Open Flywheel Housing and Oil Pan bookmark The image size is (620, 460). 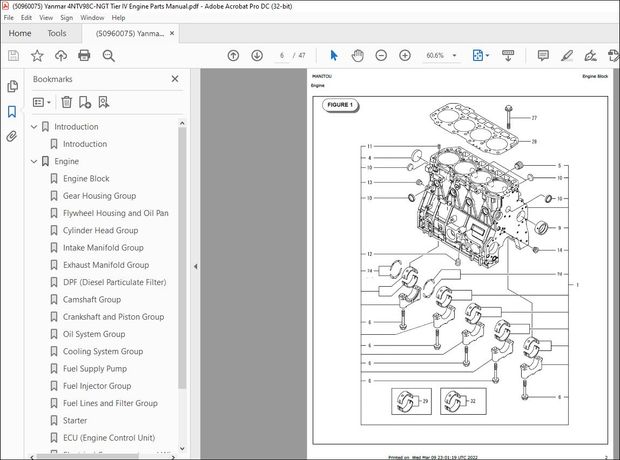116,213
